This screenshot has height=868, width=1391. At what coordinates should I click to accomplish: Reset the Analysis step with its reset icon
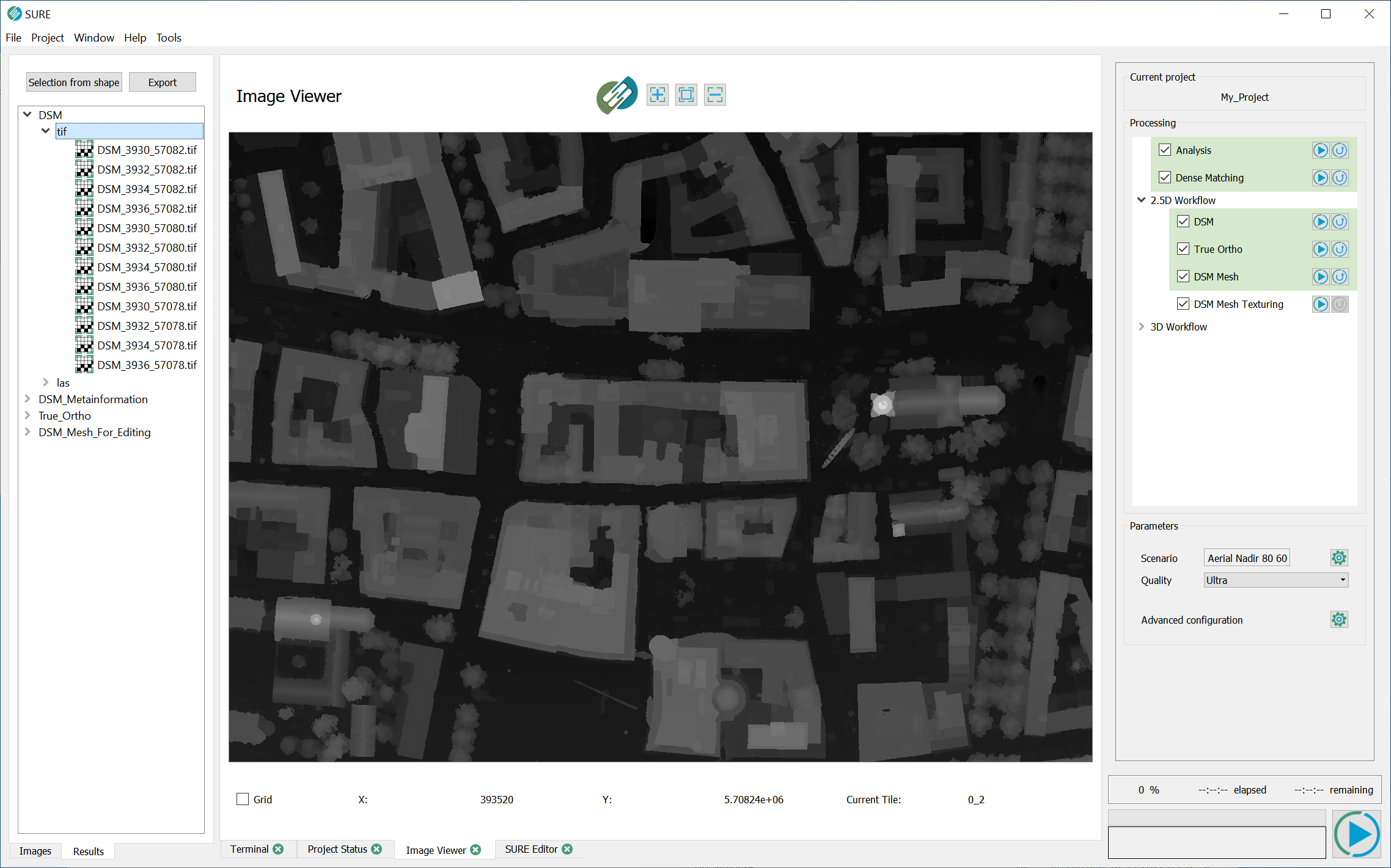pos(1340,150)
